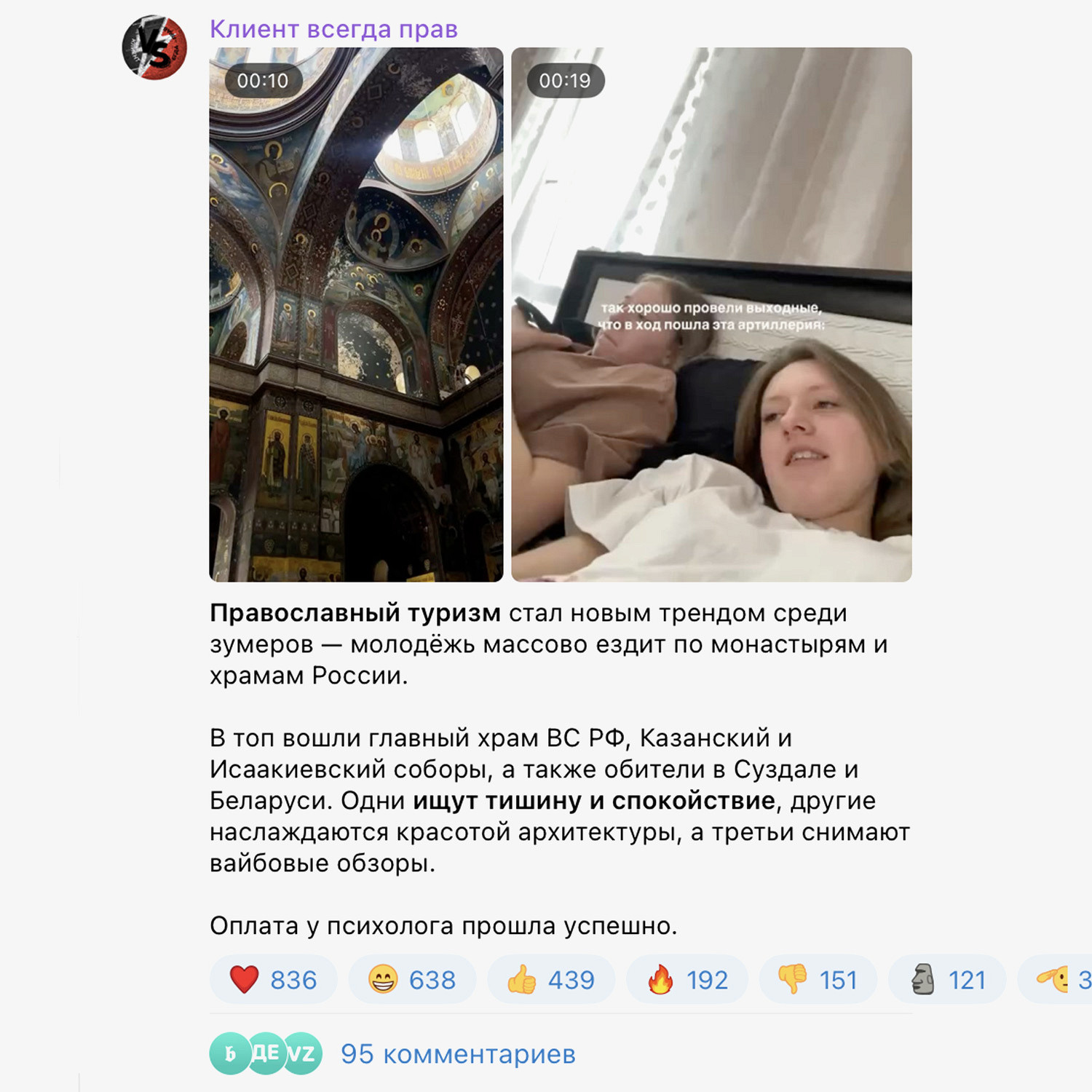Image resolution: width=1092 pixels, height=1092 pixels.
Task: Play the video of two women in bed
Action: pyautogui.click(x=711, y=314)
